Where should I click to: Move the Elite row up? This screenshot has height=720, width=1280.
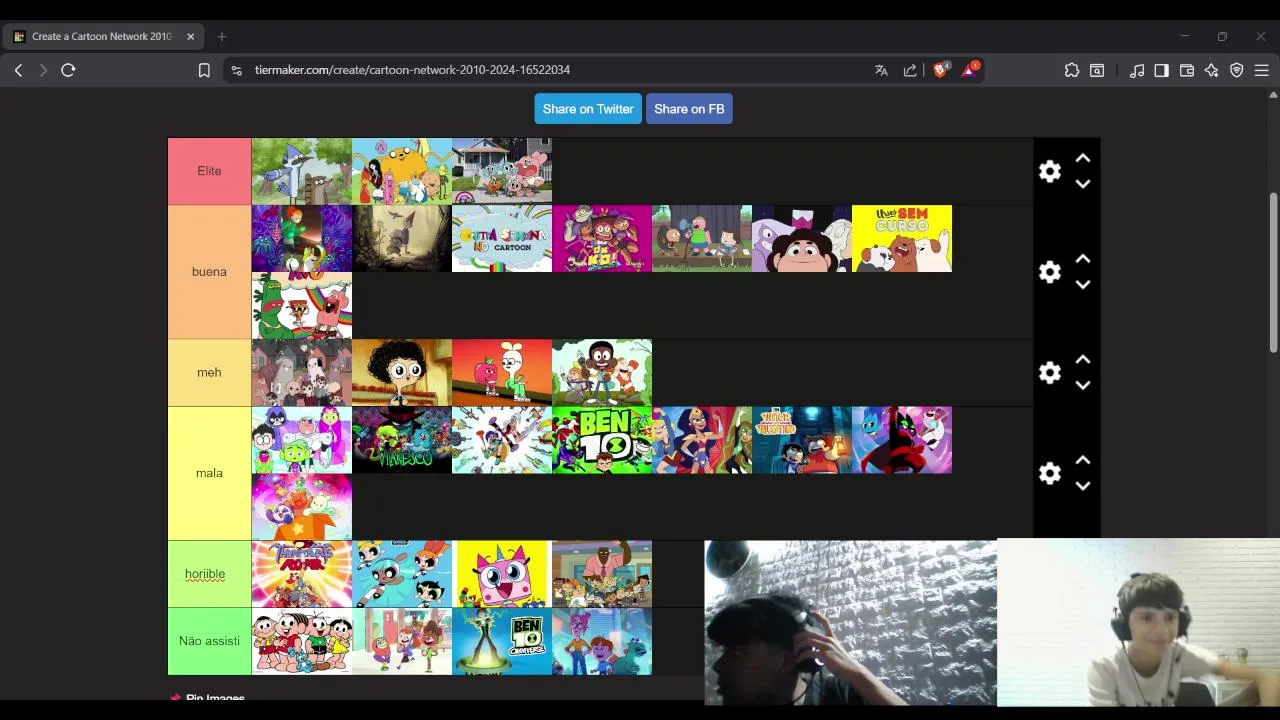pos(1083,158)
